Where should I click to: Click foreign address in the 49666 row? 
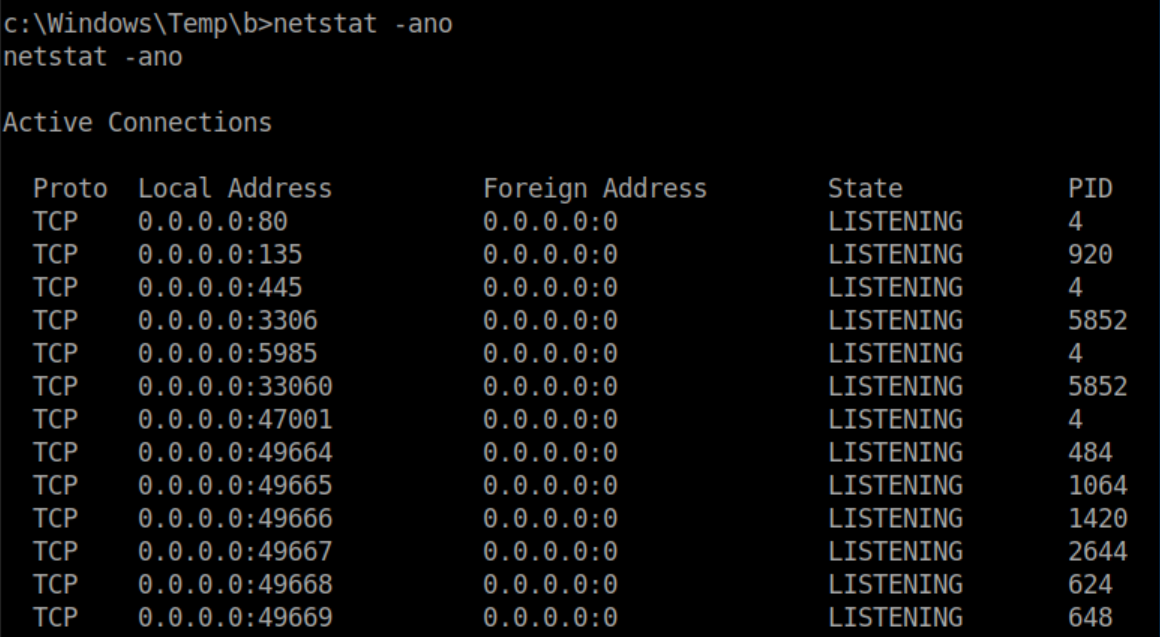[x=549, y=518]
